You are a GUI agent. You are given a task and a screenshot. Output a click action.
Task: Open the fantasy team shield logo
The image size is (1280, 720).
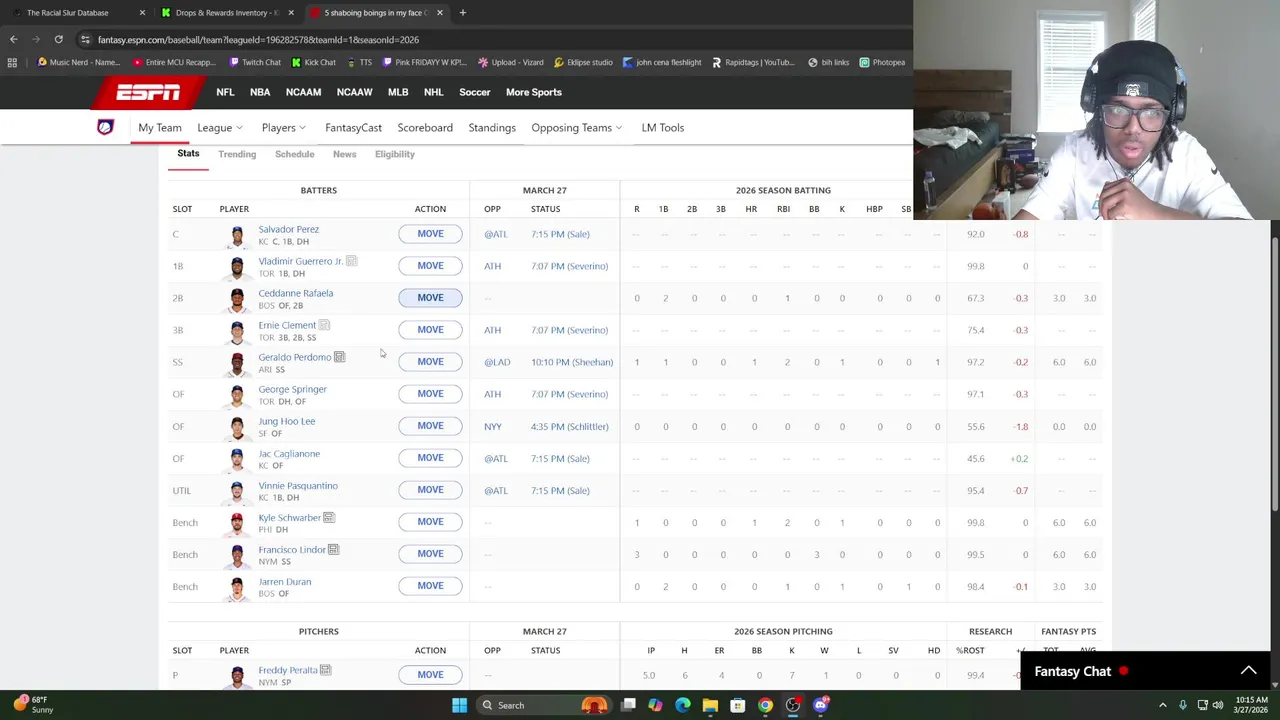[x=105, y=127]
